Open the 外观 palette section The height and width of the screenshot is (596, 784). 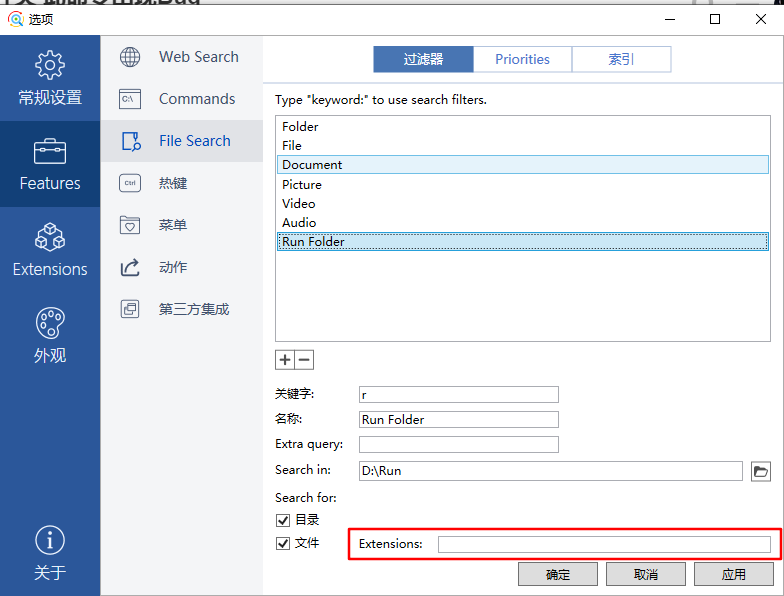click(50, 336)
